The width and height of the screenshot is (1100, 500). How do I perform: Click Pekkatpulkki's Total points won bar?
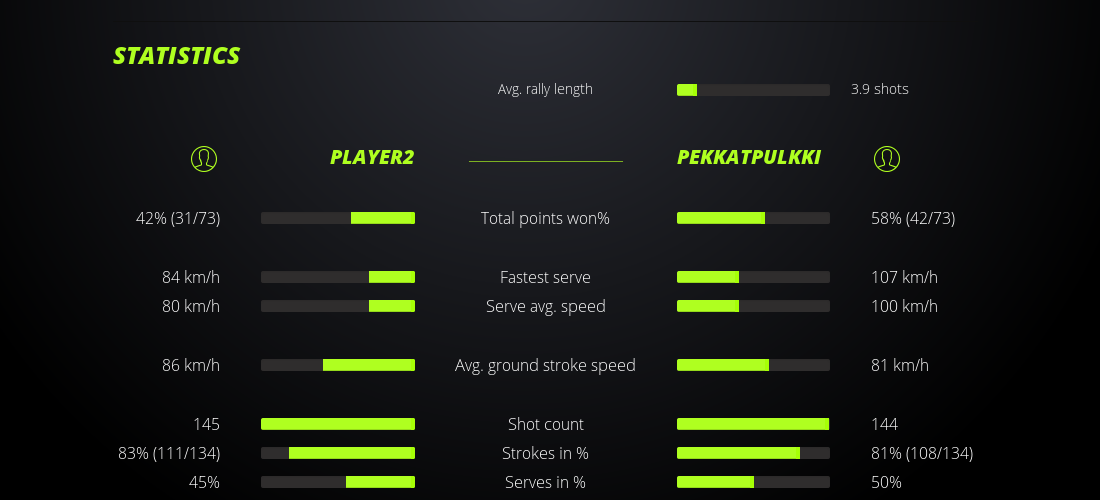point(753,218)
